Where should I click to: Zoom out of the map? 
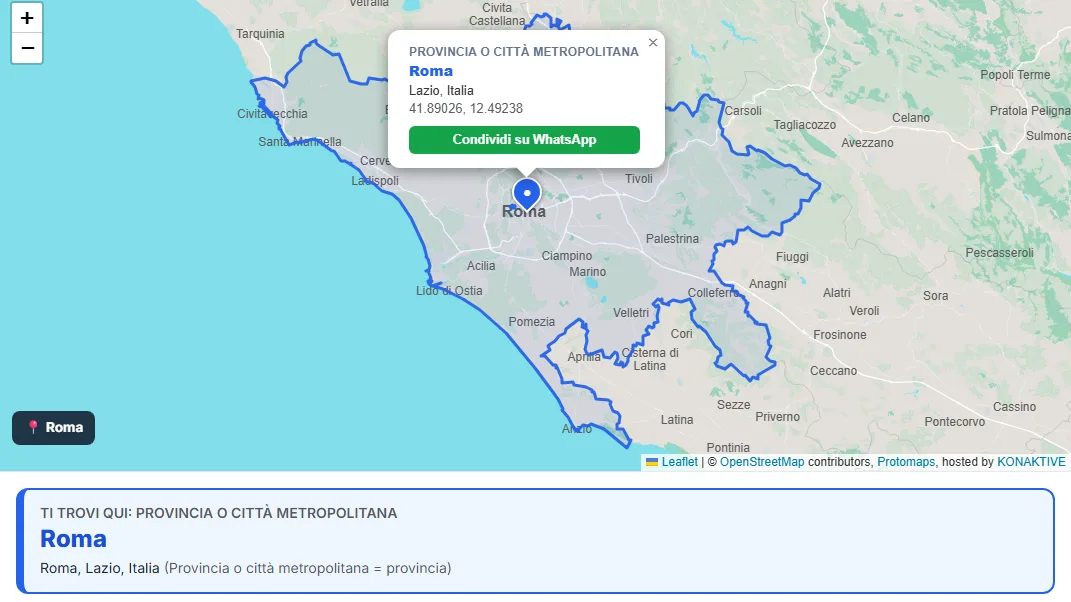tap(27, 48)
